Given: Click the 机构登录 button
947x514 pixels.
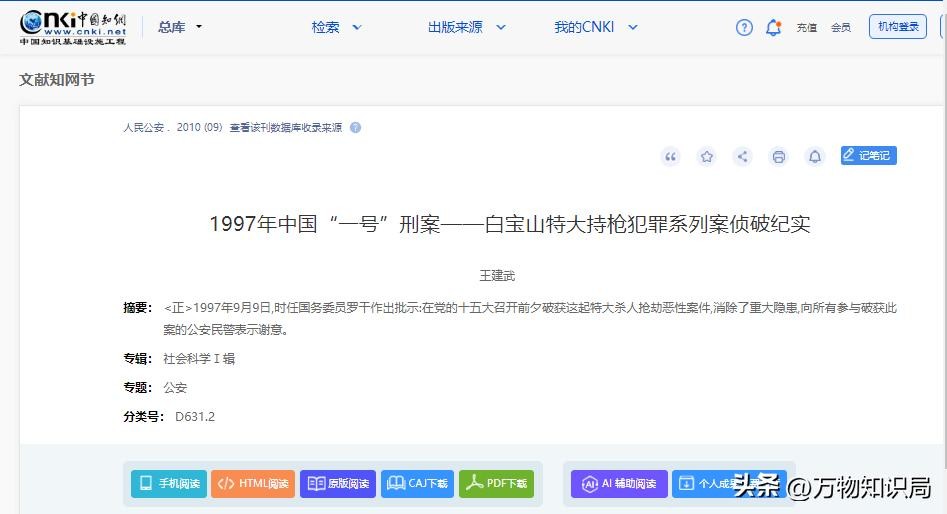Looking at the screenshot, I should 897,27.
